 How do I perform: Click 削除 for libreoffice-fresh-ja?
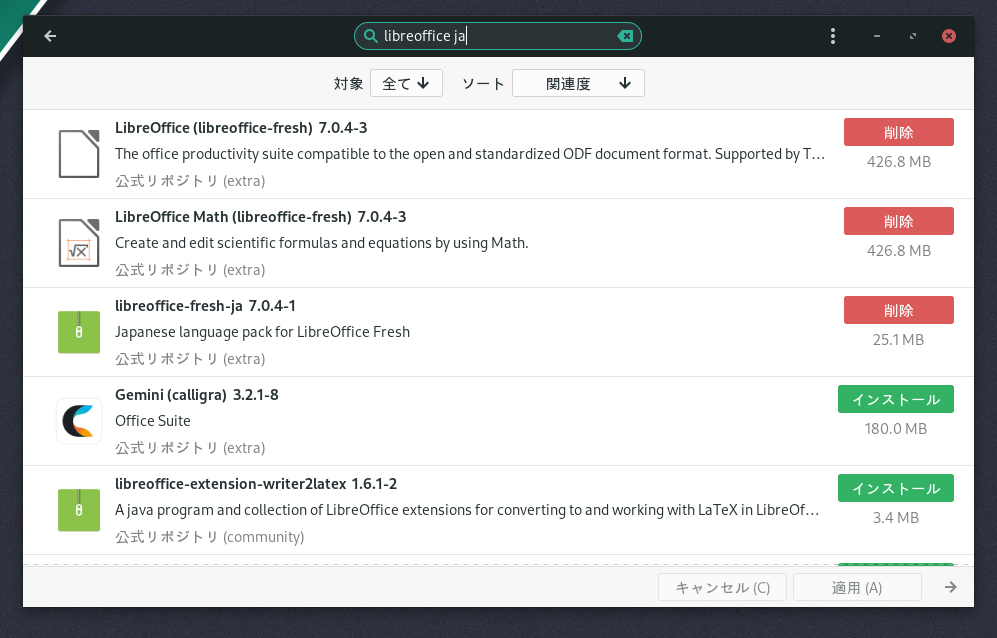898,310
